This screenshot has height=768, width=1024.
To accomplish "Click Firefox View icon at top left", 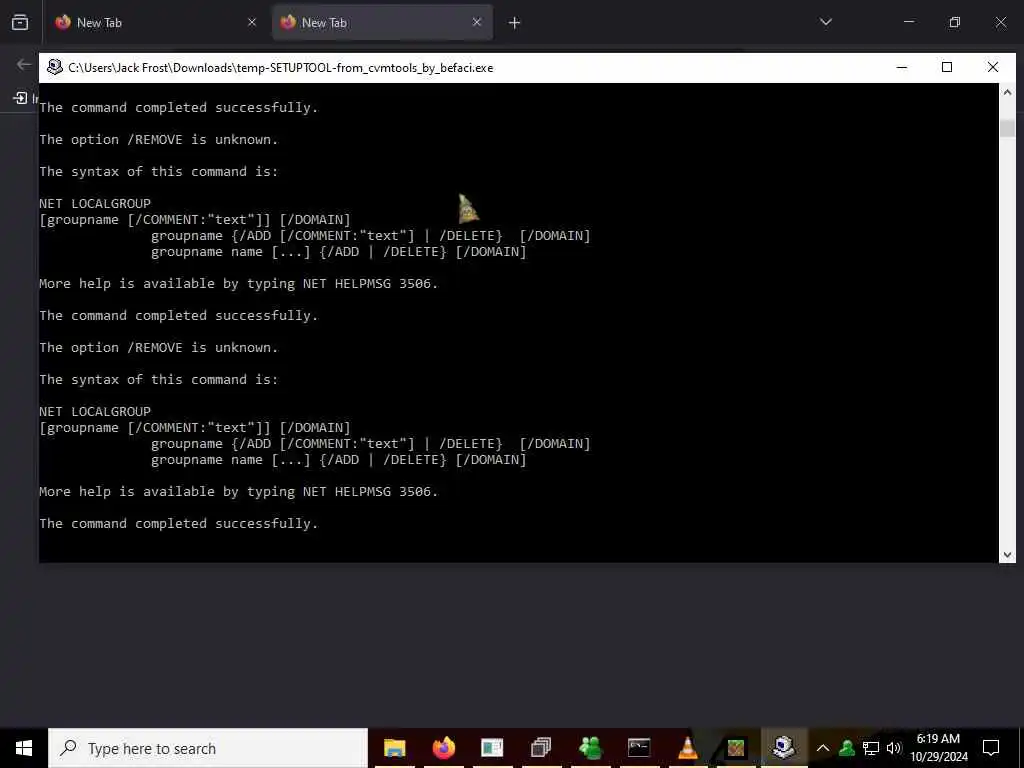I will pos(20,23).
